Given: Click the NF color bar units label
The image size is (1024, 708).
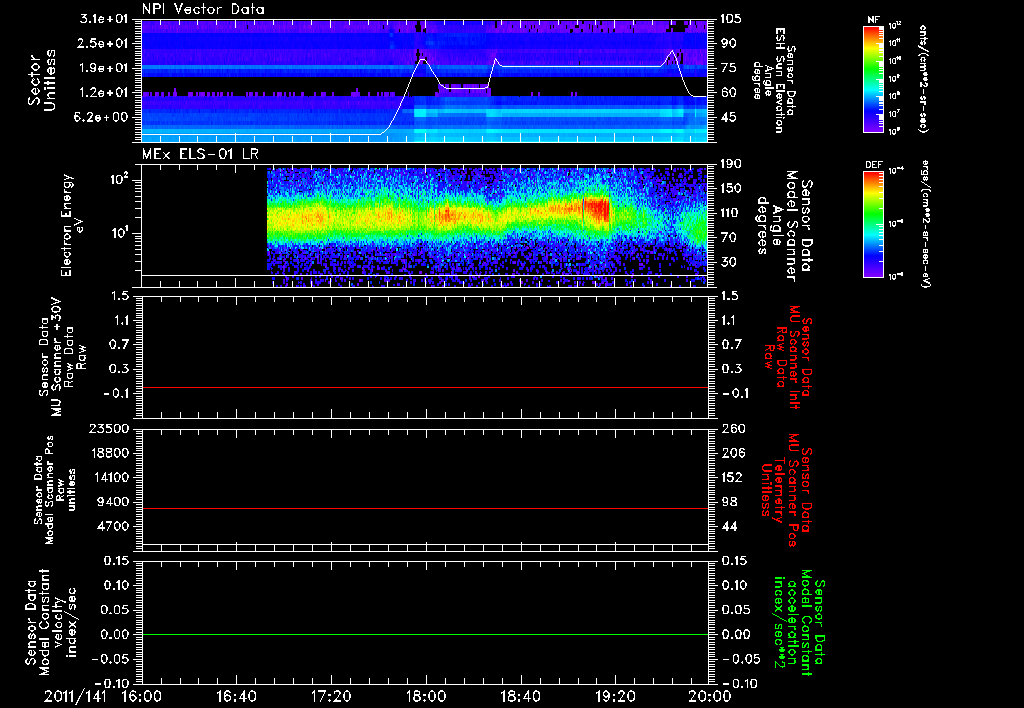Looking at the screenshot, I should tap(923, 79).
